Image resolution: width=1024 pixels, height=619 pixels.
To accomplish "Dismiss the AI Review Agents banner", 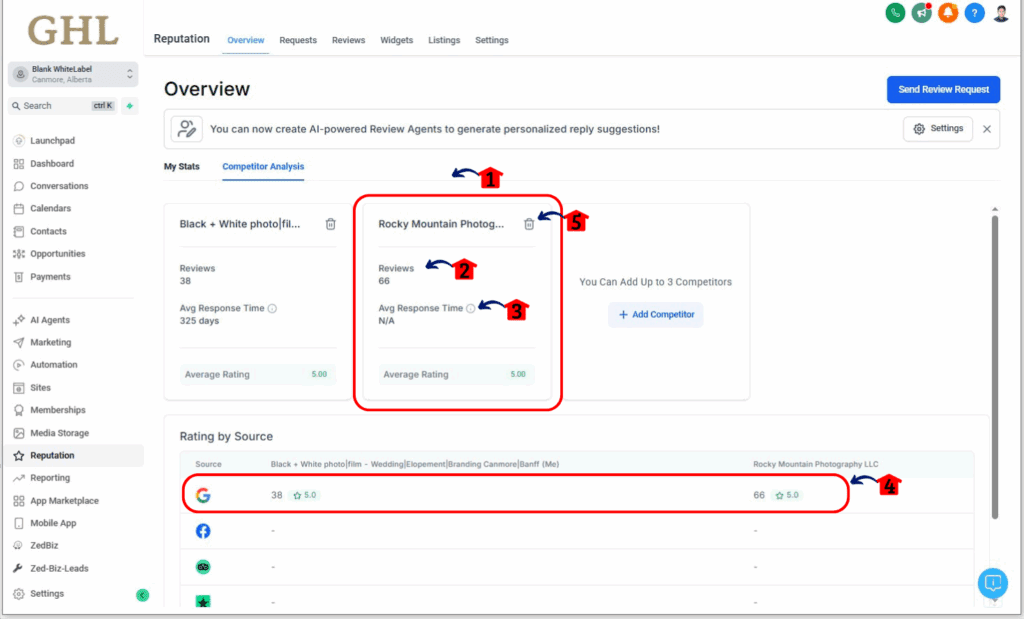I will coord(987,129).
